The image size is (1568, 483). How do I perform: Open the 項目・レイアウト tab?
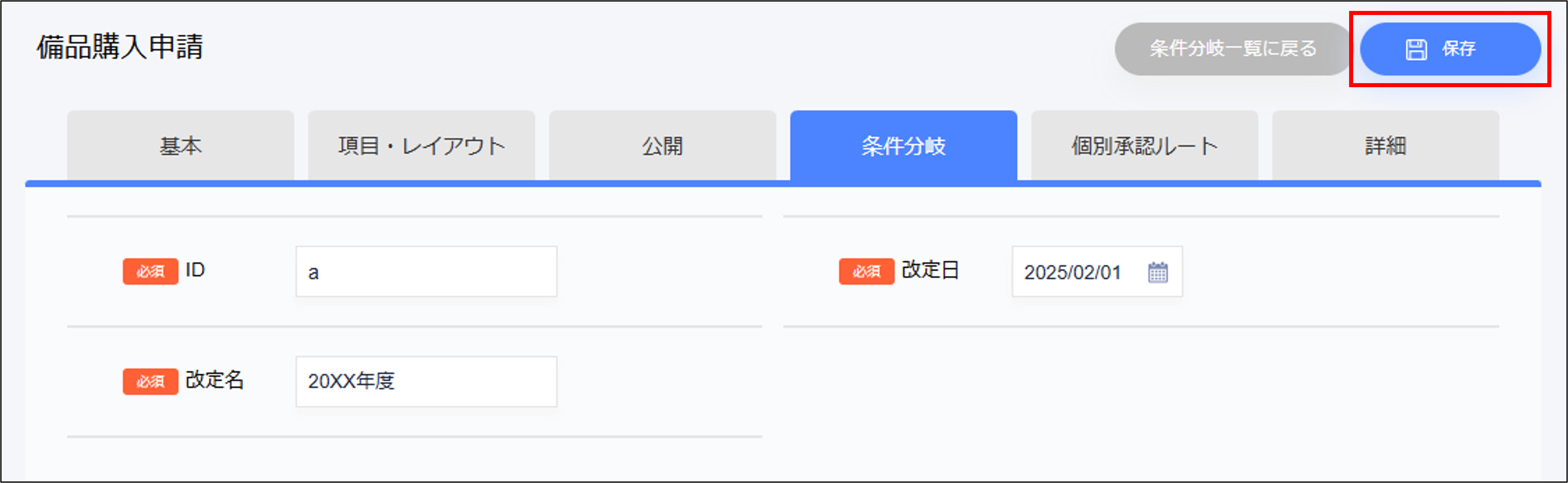pos(421,146)
